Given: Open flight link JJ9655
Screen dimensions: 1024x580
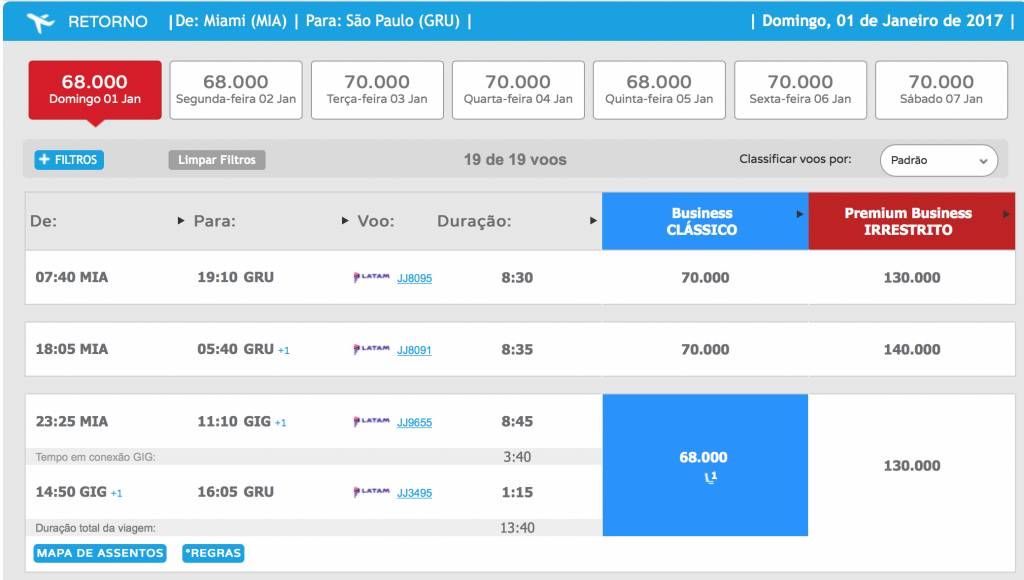Looking at the screenshot, I should pos(415,423).
